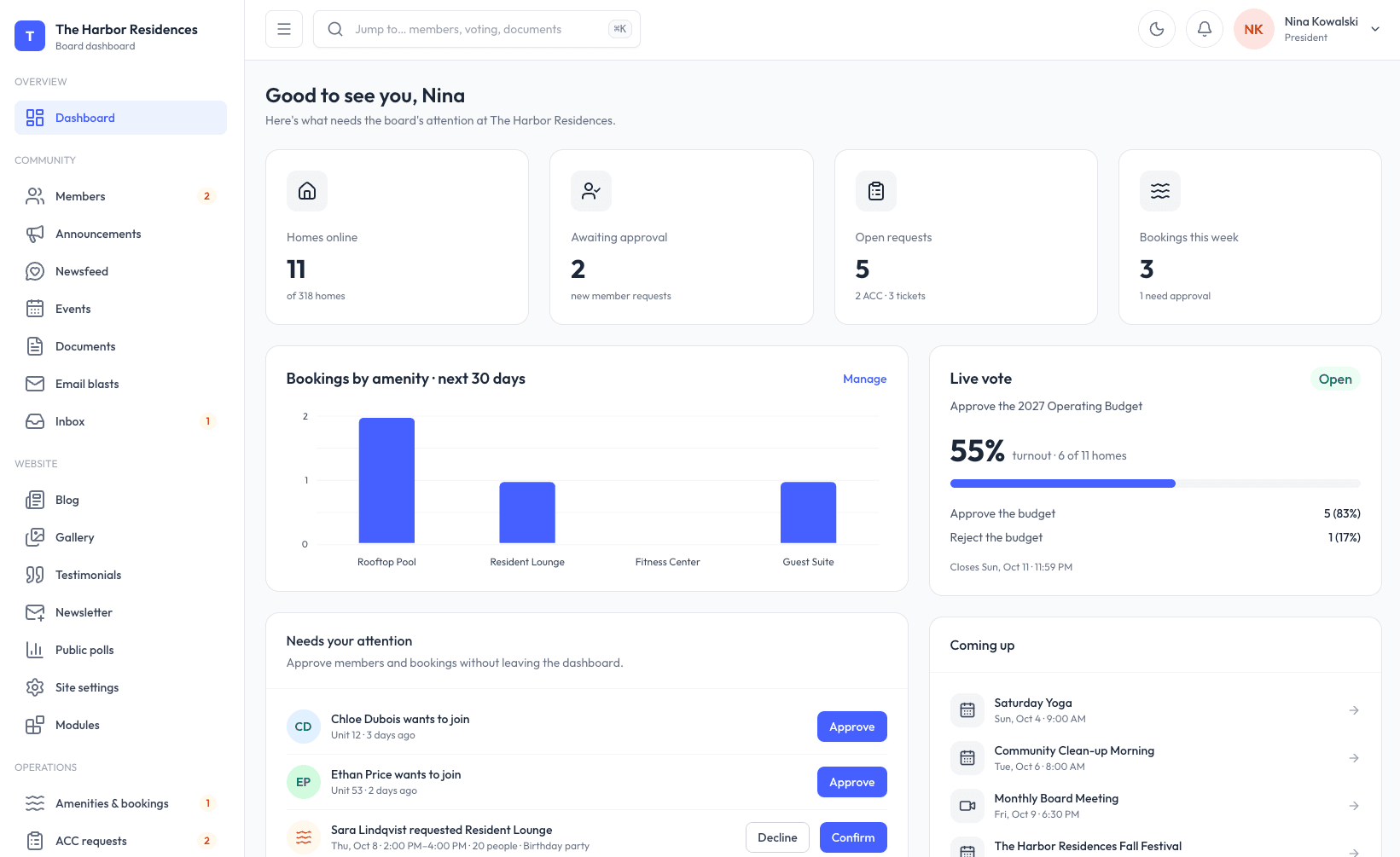Open the Homes online card

tap(397, 237)
